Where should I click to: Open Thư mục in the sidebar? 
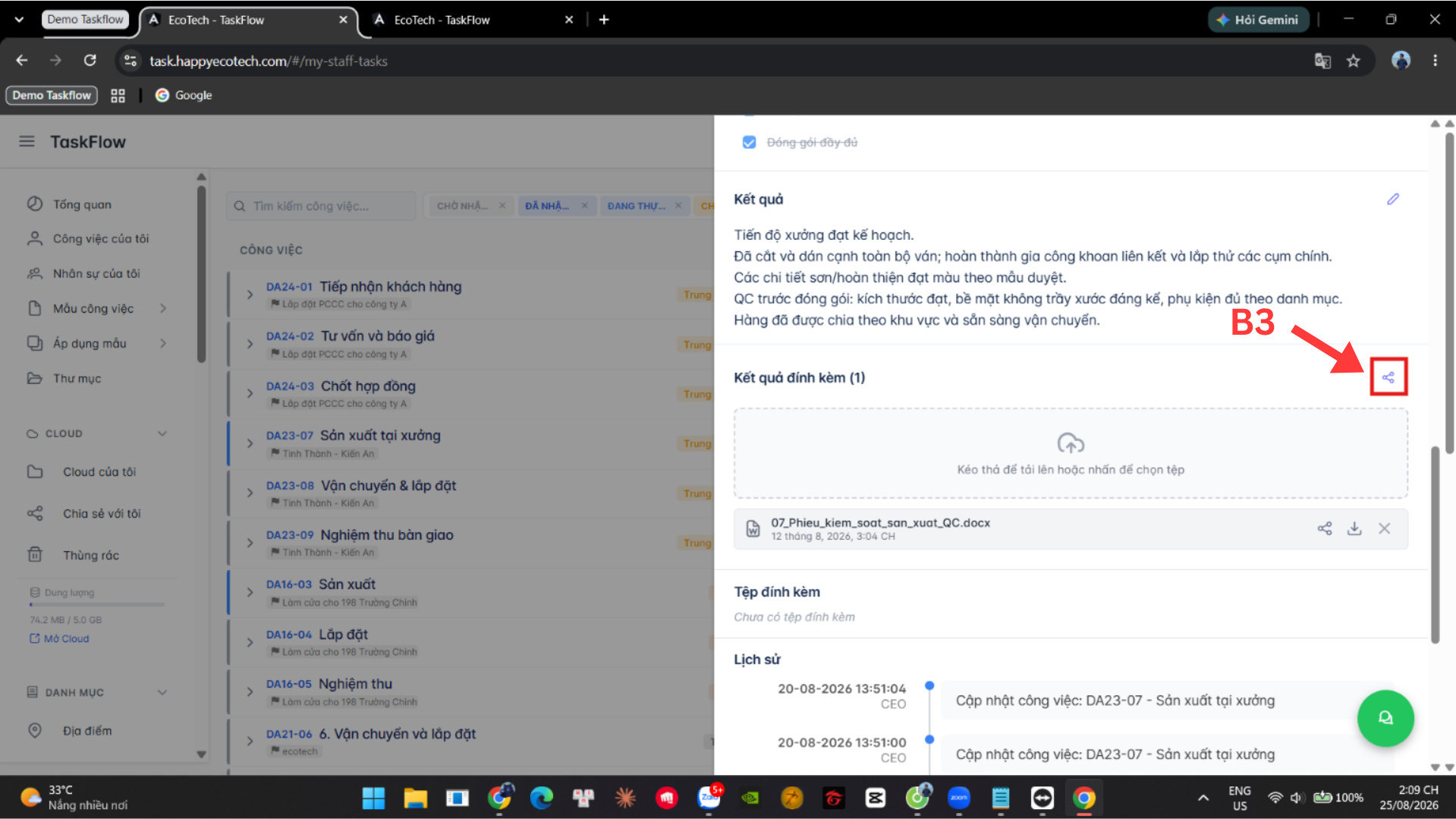click(x=77, y=378)
